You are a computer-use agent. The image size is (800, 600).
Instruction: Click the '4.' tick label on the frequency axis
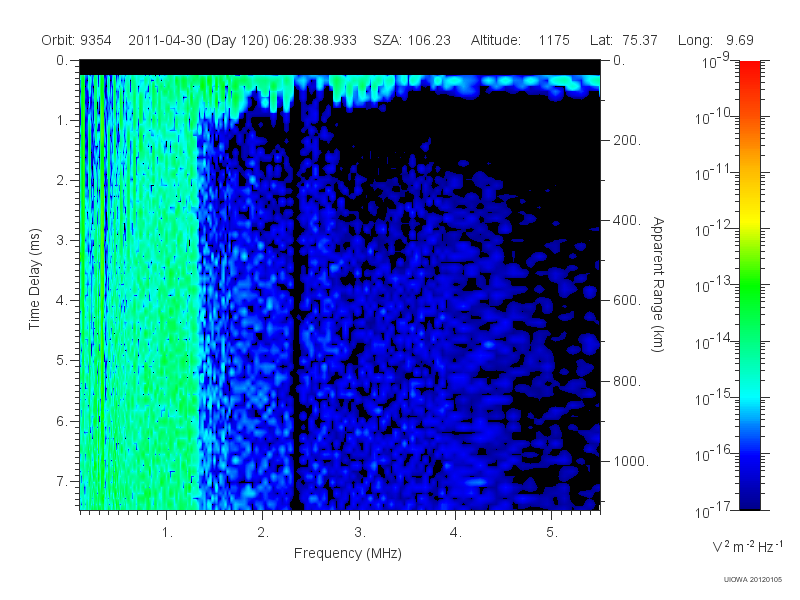456,533
